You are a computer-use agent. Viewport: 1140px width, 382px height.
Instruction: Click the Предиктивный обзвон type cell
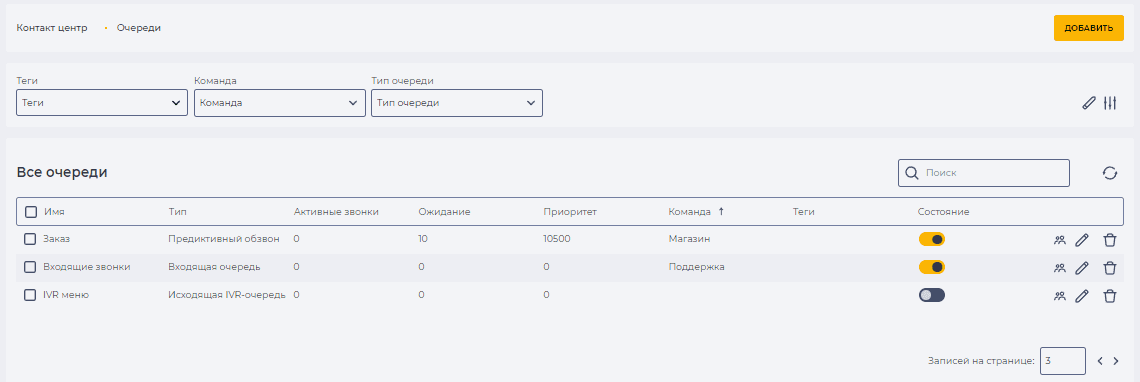tap(224, 239)
